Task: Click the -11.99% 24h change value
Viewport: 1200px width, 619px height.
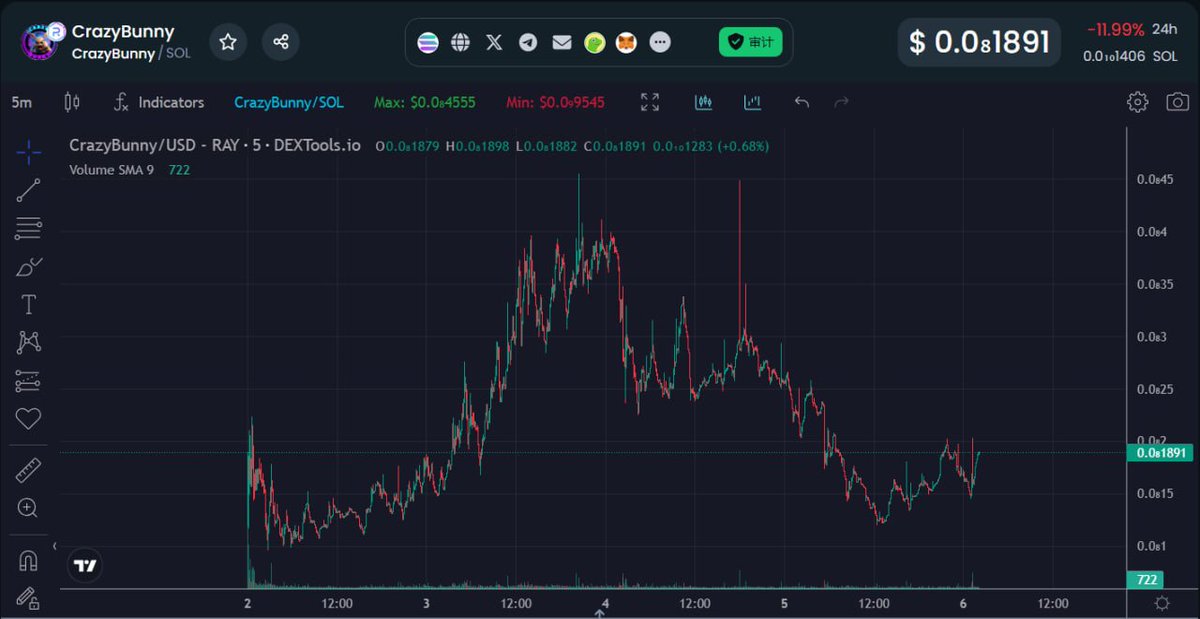Action: pos(1115,28)
